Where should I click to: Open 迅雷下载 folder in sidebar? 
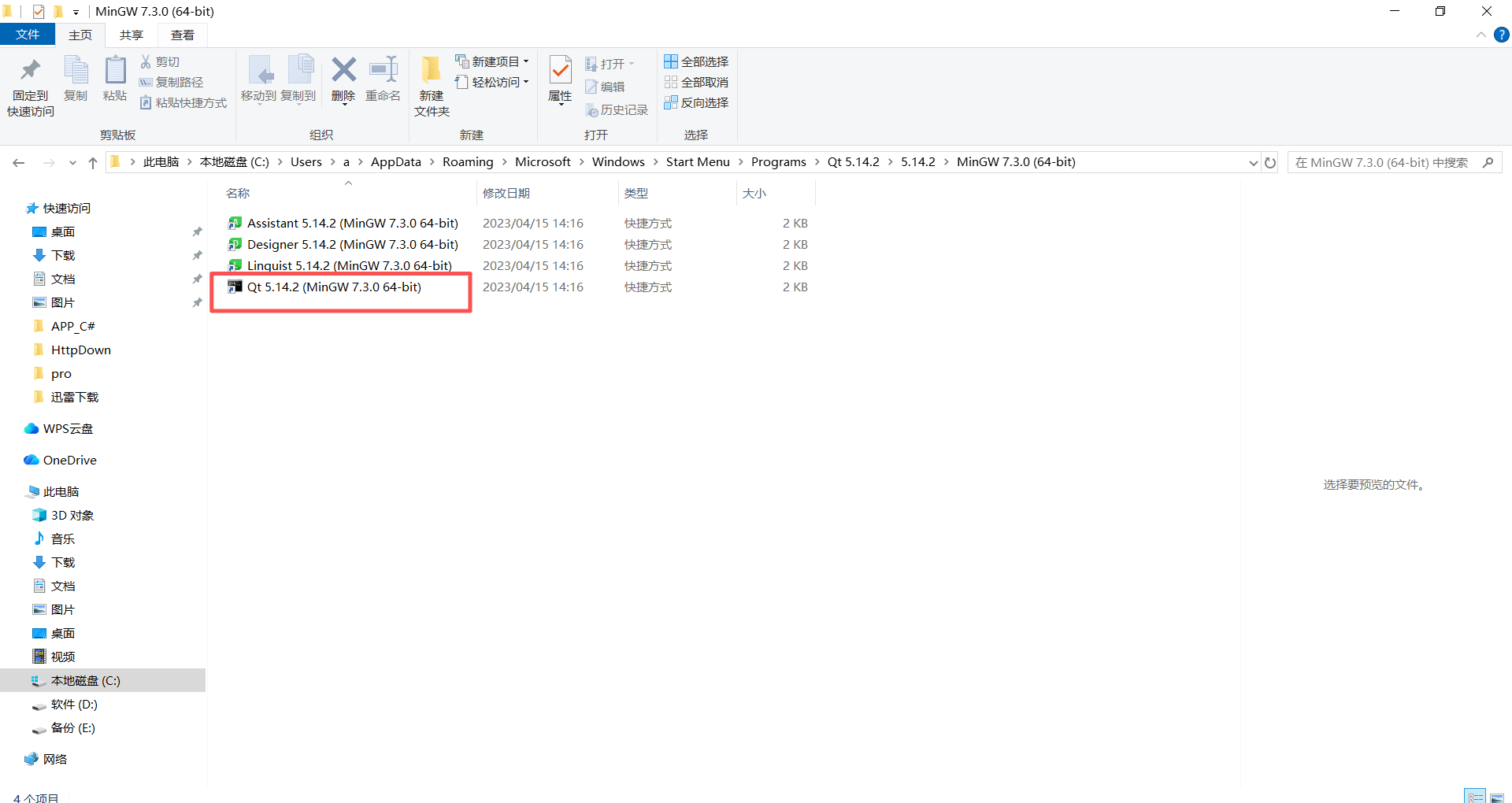point(66,398)
